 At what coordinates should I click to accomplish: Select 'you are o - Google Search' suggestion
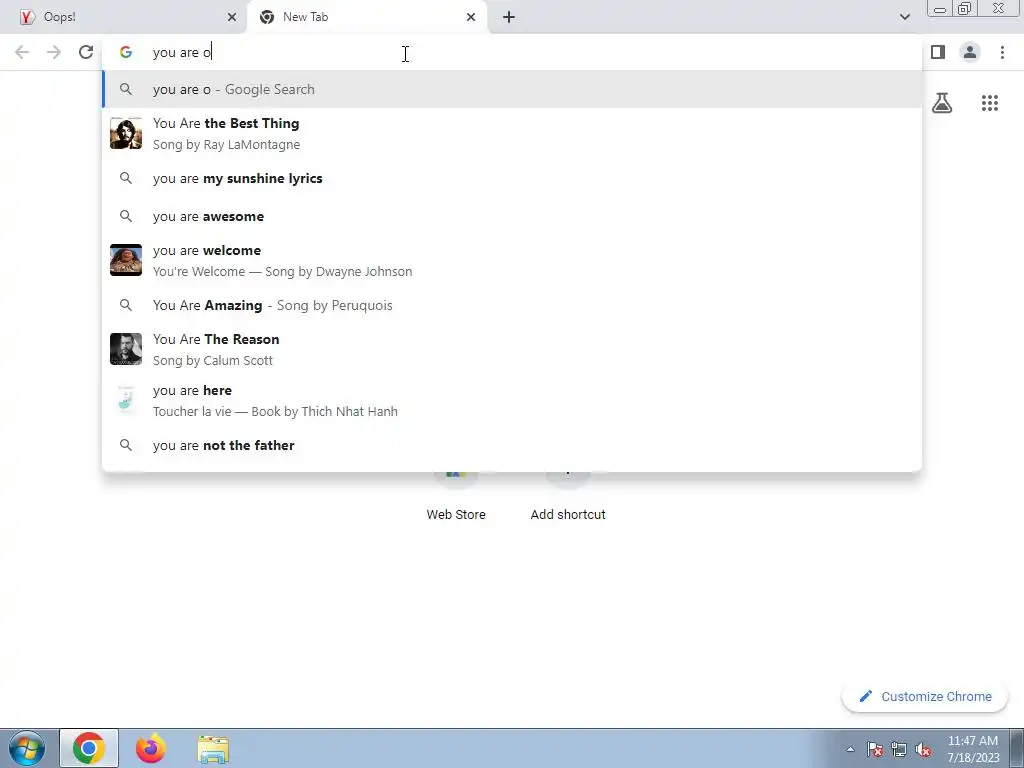coord(512,89)
